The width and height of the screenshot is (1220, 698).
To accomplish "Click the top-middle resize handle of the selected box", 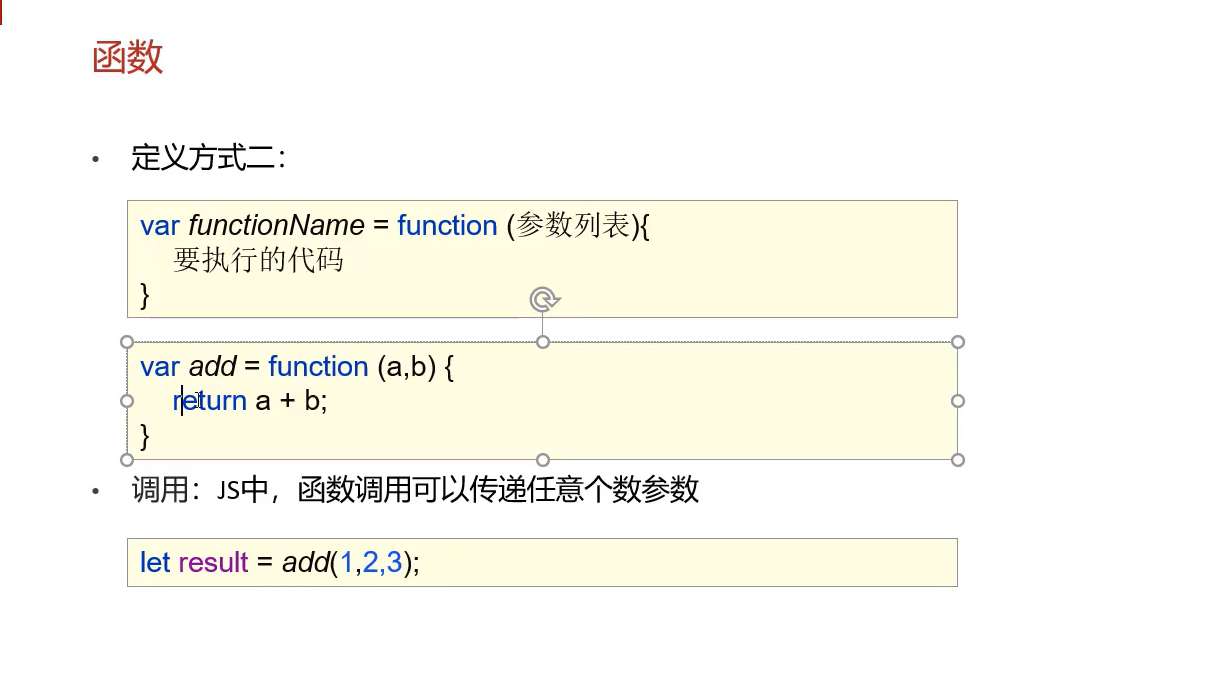I will click(543, 342).
